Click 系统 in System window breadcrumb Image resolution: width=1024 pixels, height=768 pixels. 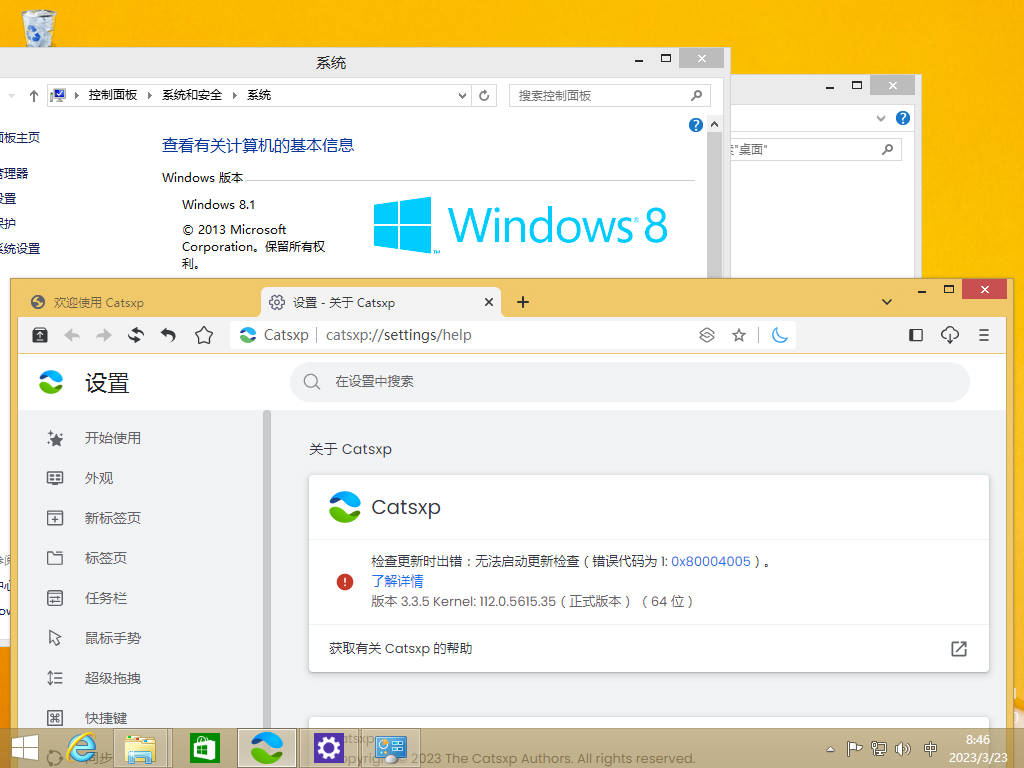click(259, 95)
